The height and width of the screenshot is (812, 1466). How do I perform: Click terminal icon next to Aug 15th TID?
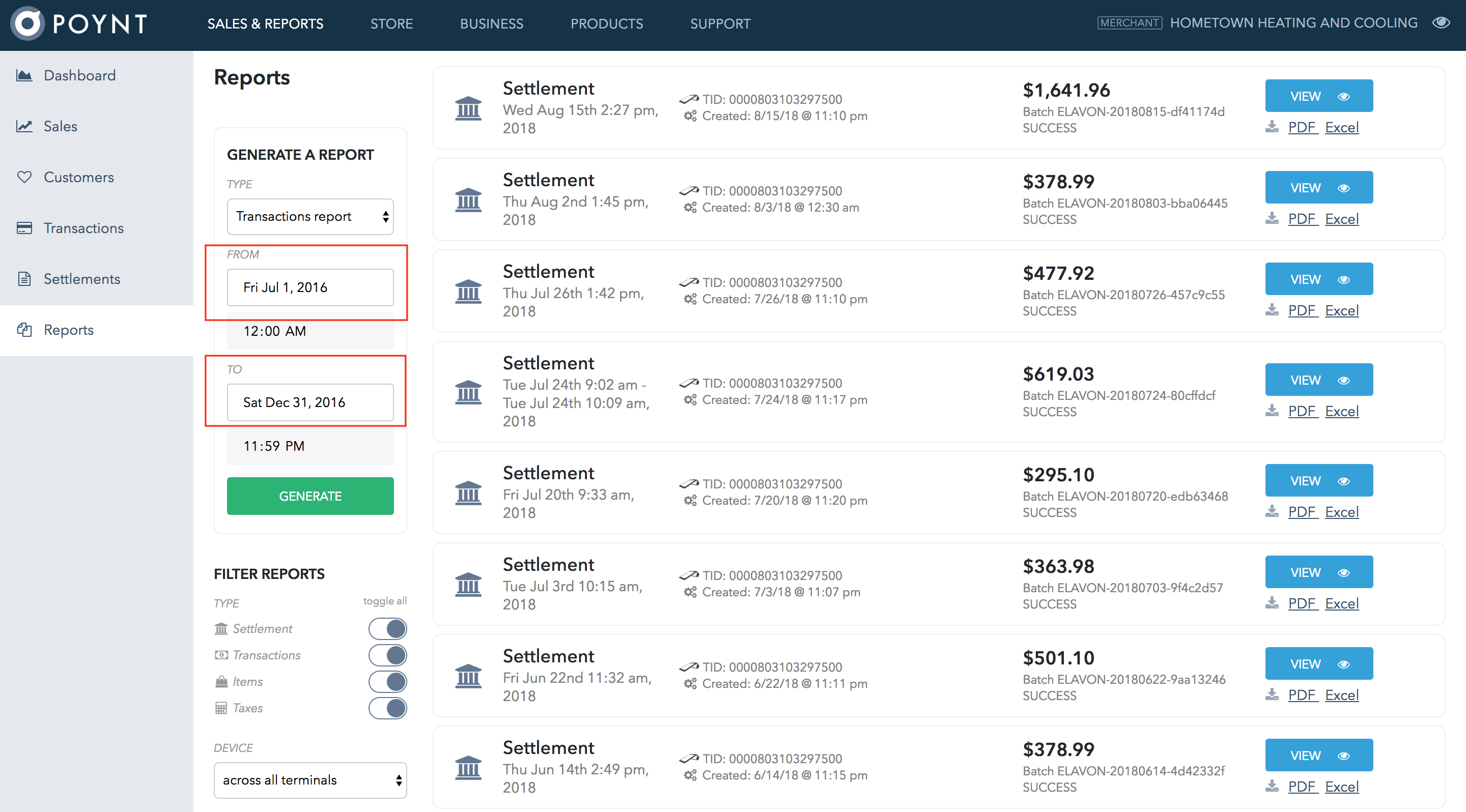(x=689, y=99)
